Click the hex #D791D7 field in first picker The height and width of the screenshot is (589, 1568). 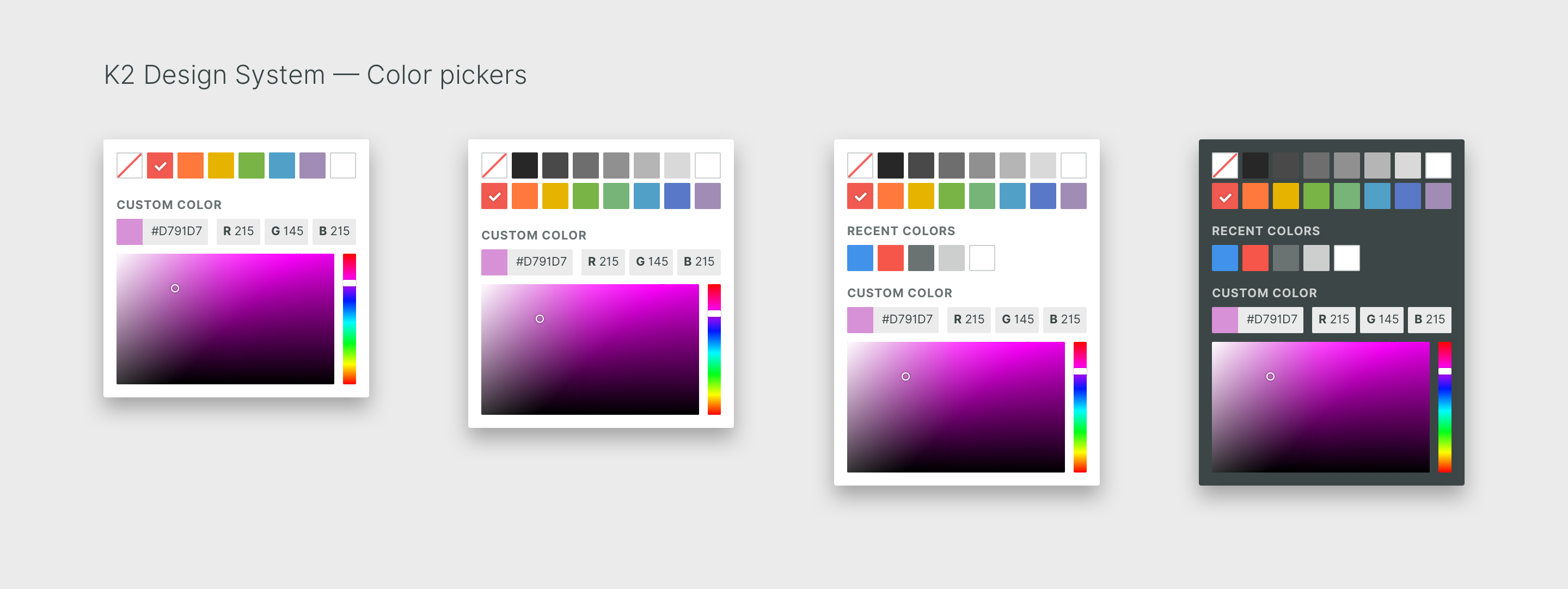point(175,231)
